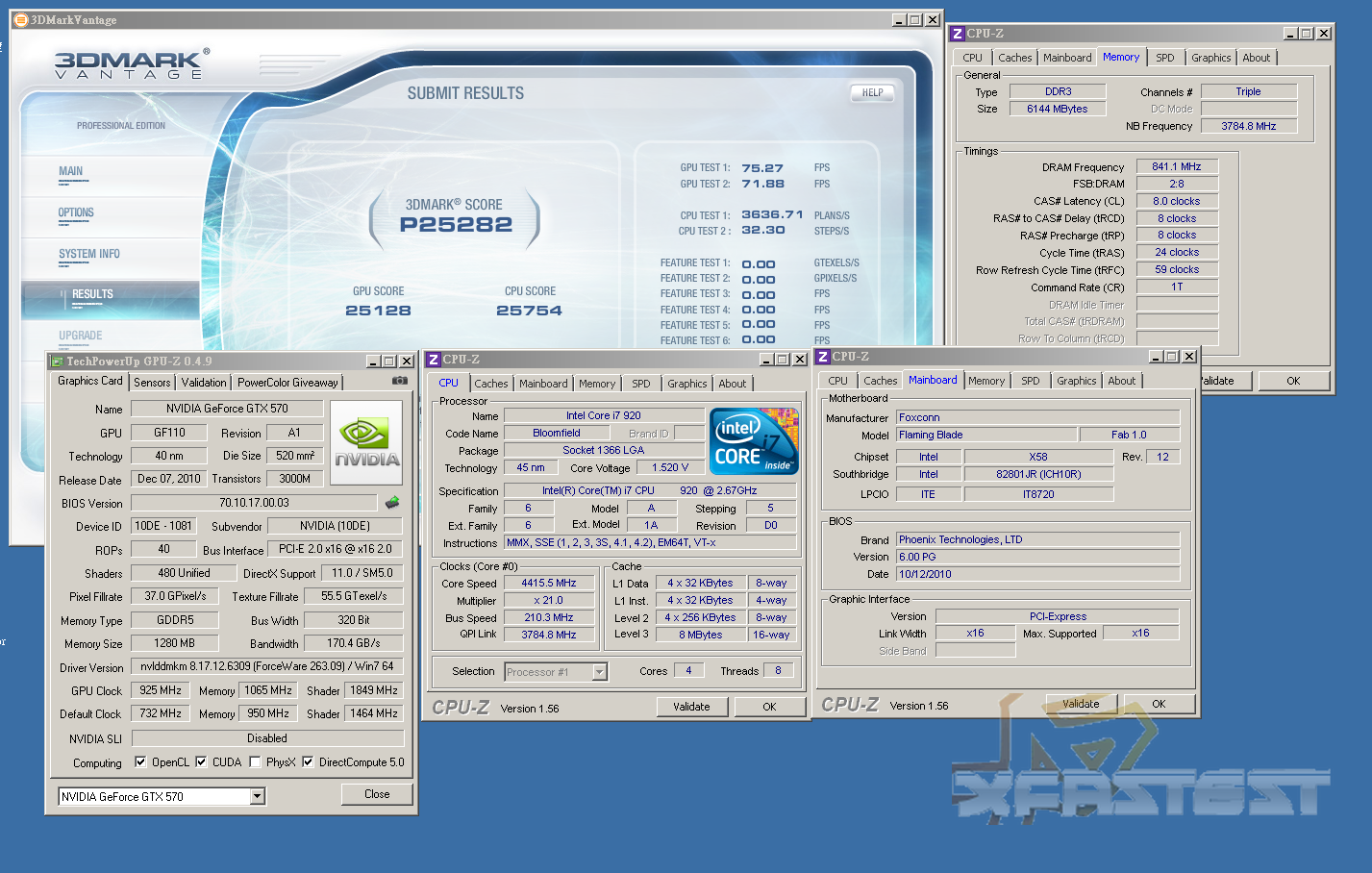Toggle the PhysX checkbox

(255, 761)
